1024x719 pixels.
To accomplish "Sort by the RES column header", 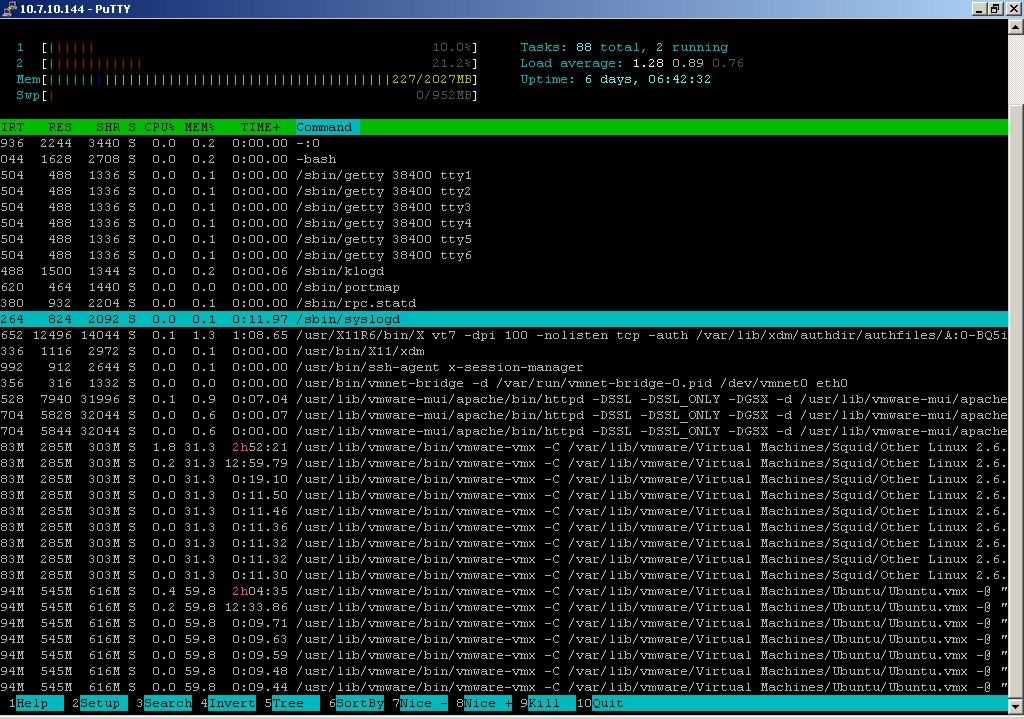I will [x=60, y=127].
